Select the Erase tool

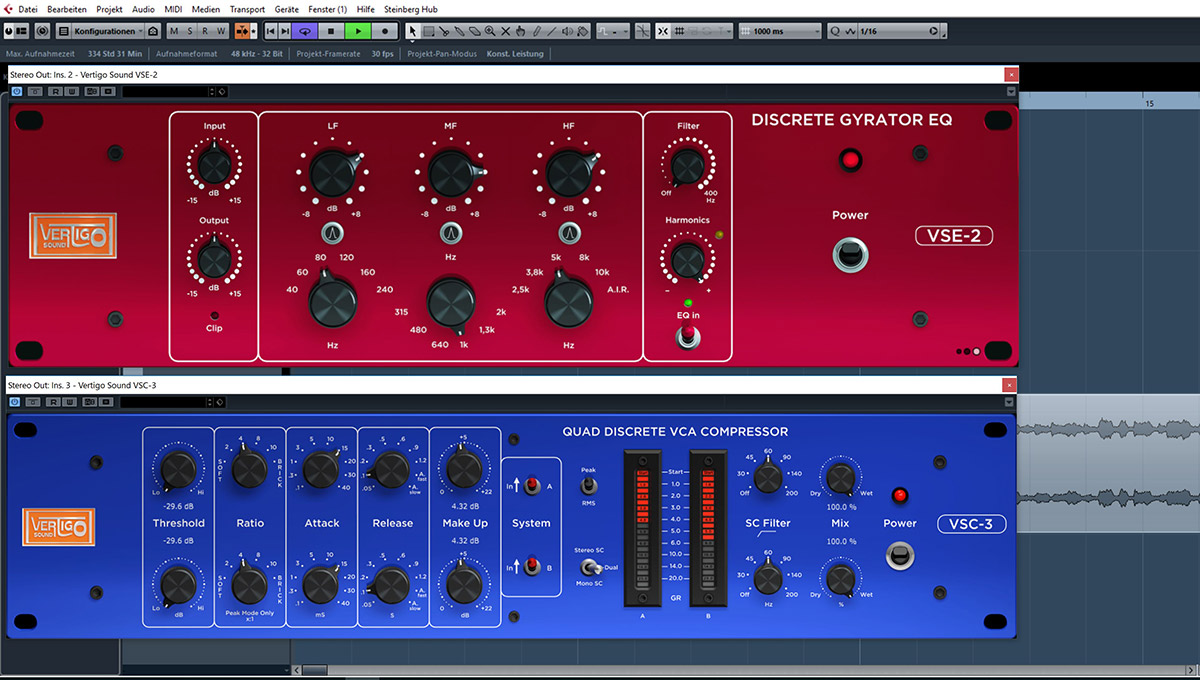(x=474, y=31)
